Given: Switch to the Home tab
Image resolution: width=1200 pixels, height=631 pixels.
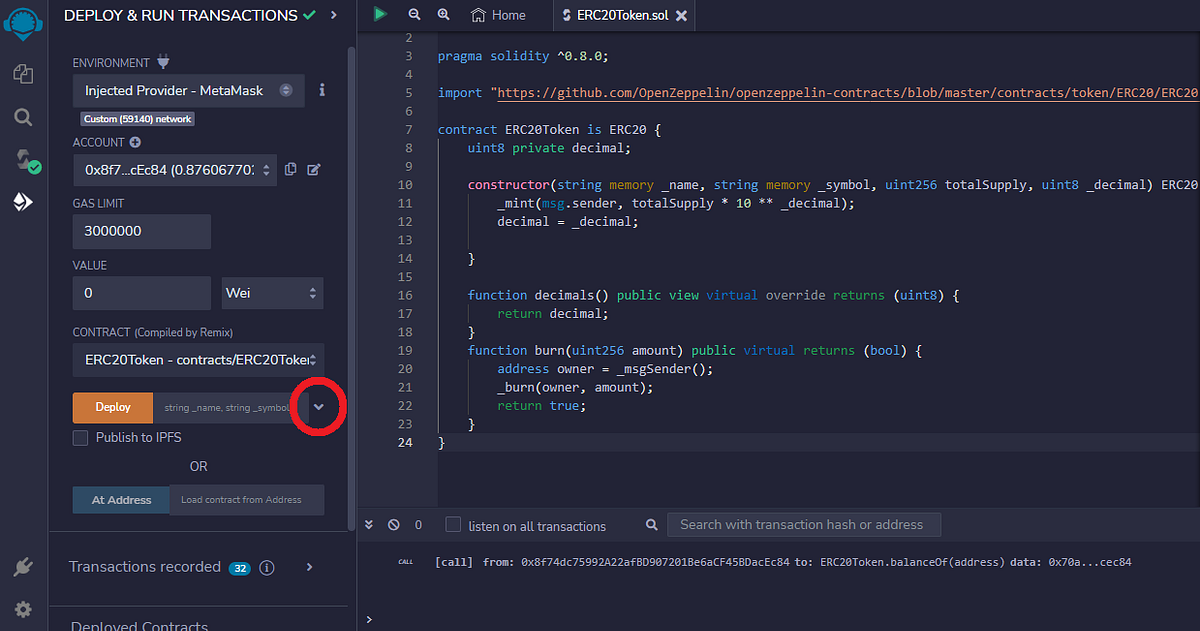Looking at the screenshot, I should click(x=498, y=15).
